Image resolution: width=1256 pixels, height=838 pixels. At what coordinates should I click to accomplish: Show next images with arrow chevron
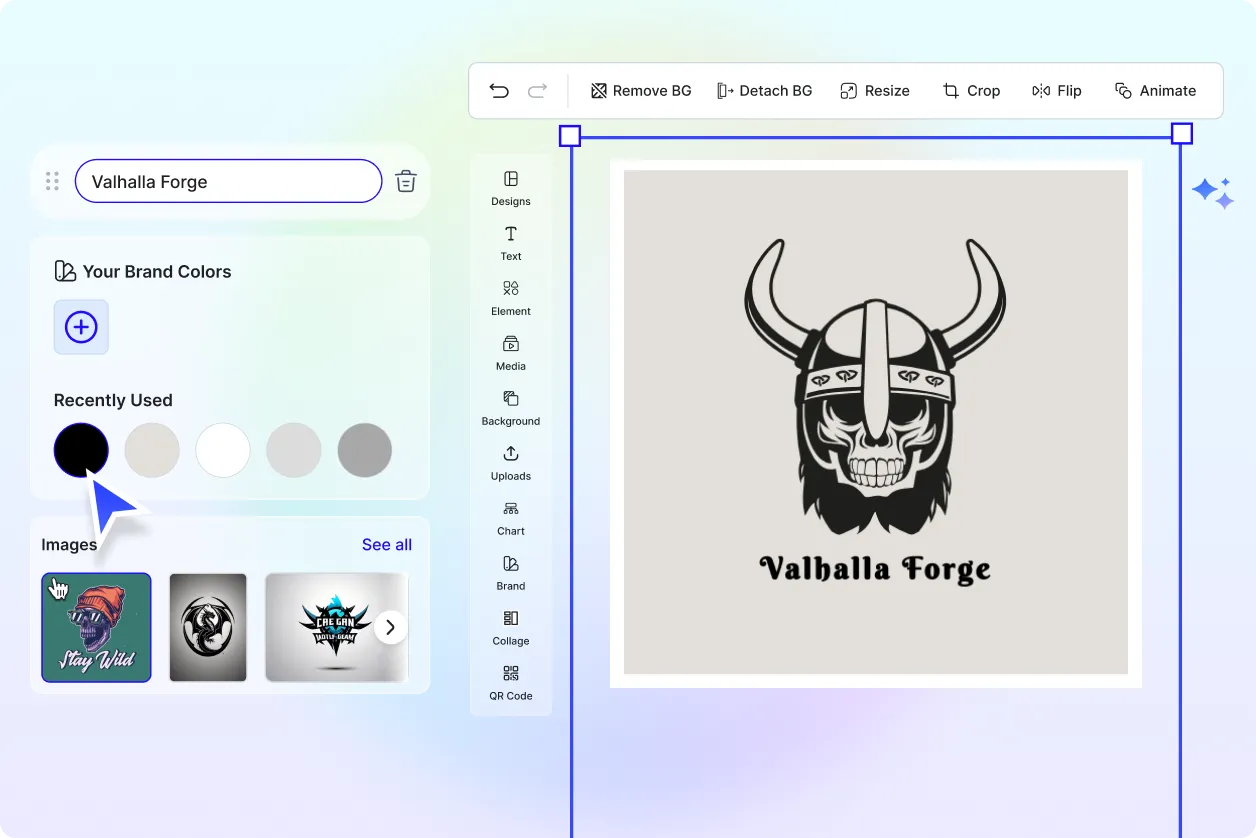click(x=391, y=628)
